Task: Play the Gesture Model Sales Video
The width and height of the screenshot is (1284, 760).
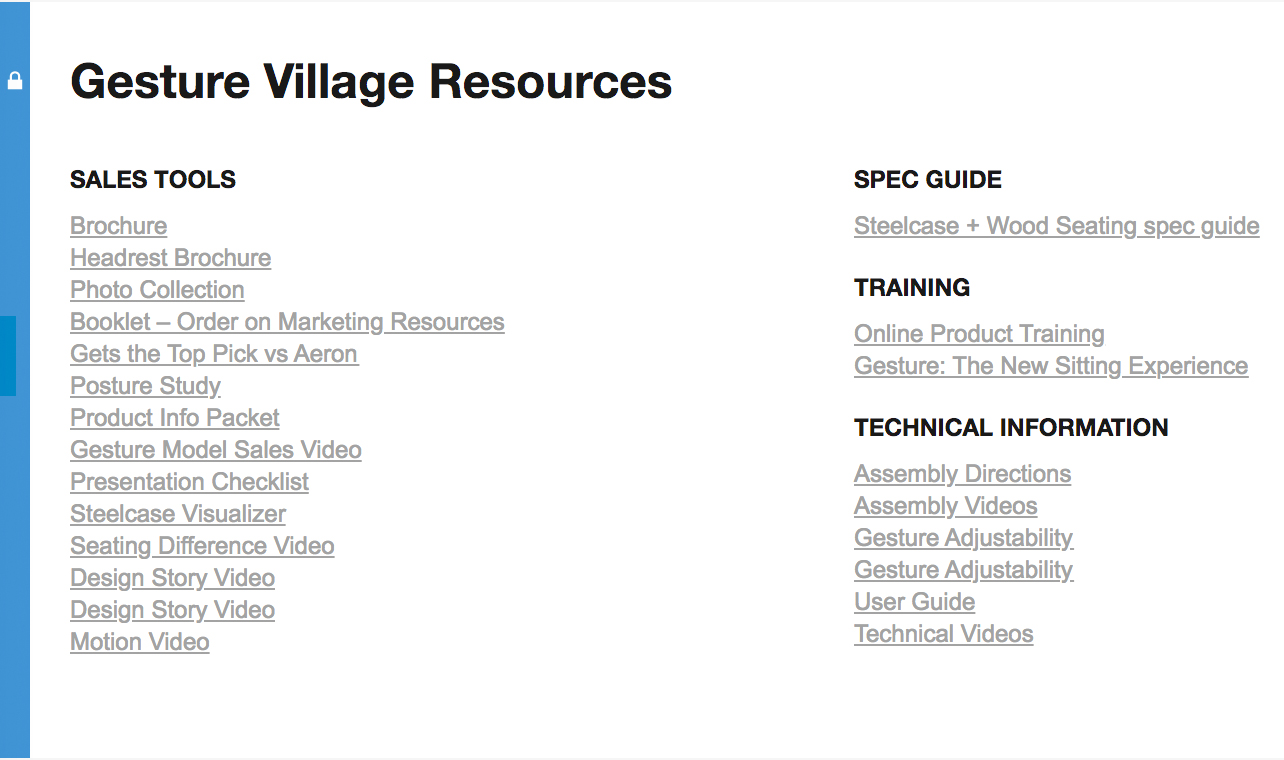Action: coord(215,450)
